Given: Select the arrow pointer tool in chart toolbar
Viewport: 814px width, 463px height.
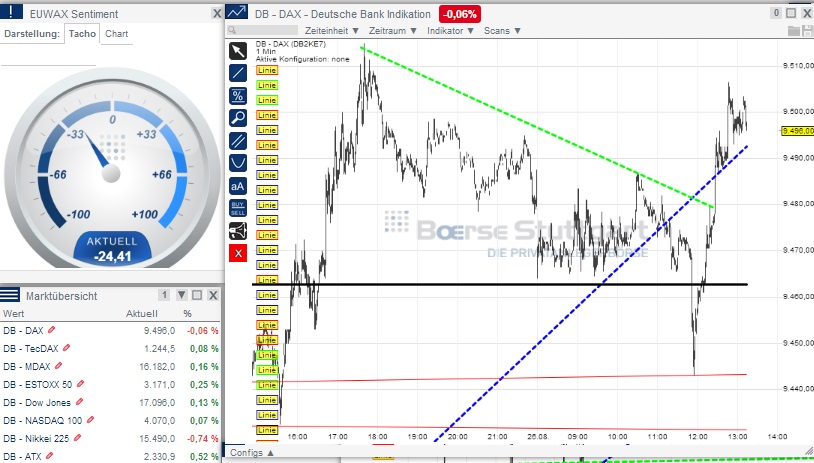Looking at the screenshot, I should [x=238, y=51].
